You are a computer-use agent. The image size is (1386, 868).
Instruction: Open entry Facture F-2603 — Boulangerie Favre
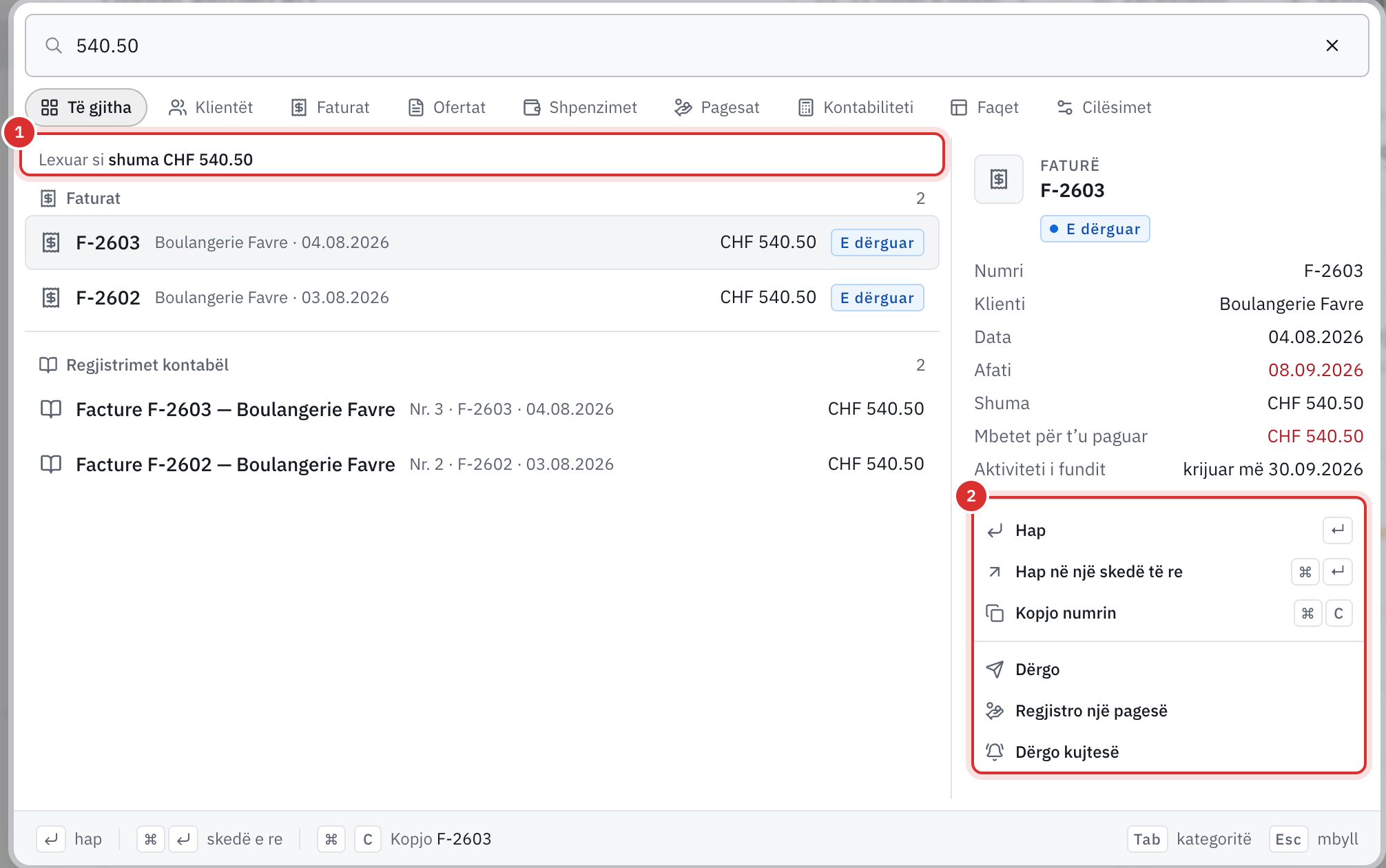[x=482, y=409]
